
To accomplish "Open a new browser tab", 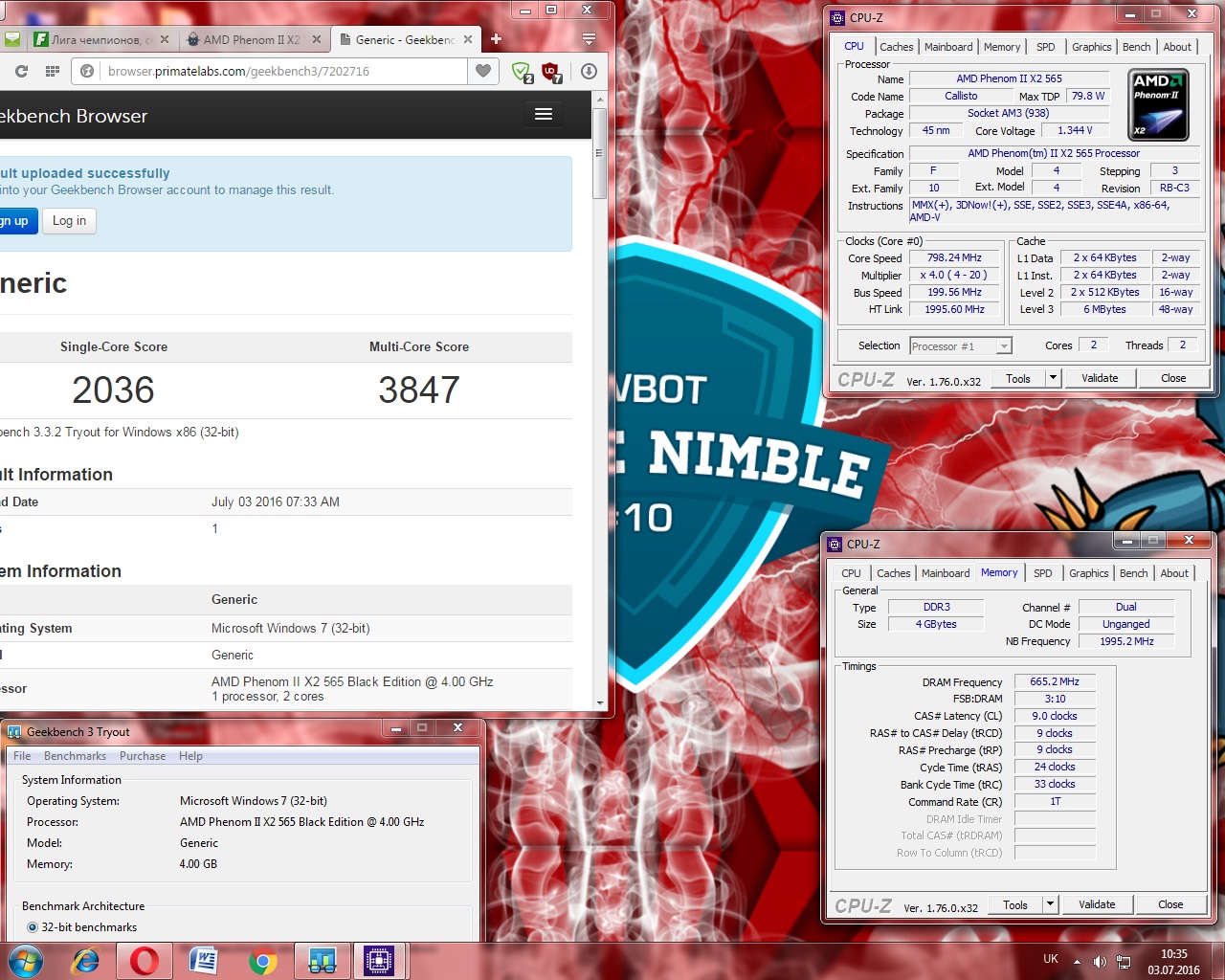I will pyautogui.click(x=496, y=39).
